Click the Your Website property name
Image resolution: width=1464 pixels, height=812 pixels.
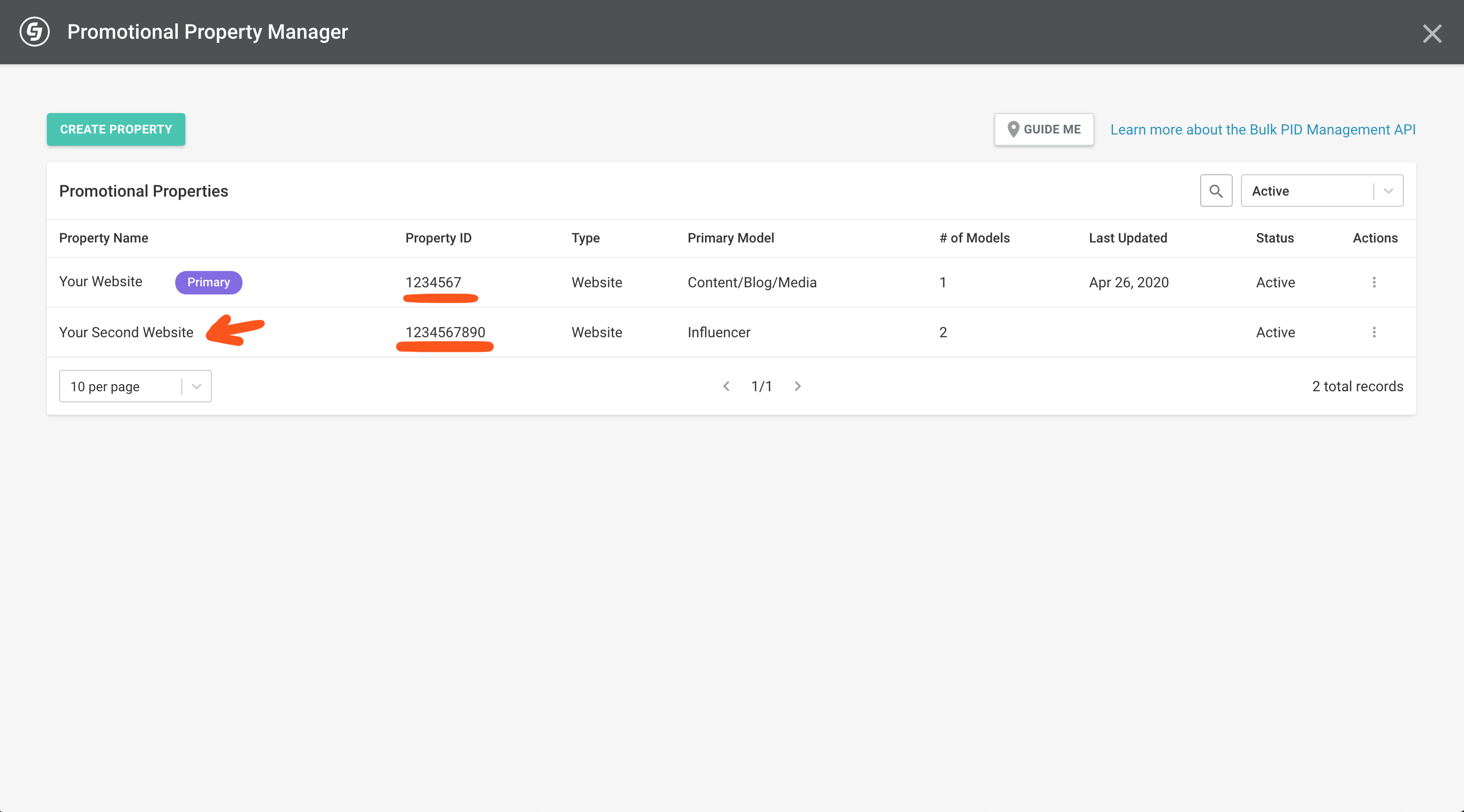(100, 282)
